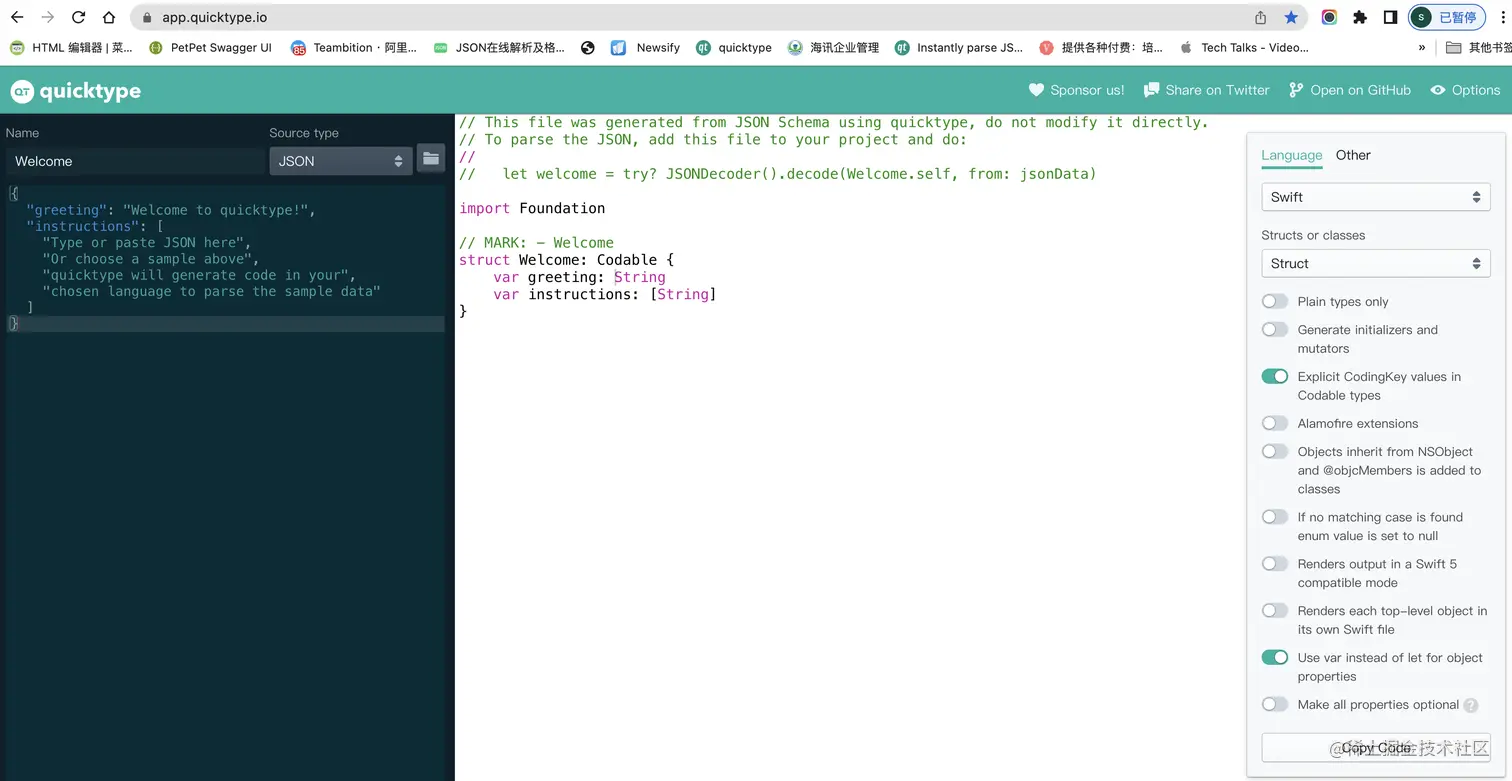Open 提供各种付费 bookmark
1512x781 pixels.
[1101, 47]
